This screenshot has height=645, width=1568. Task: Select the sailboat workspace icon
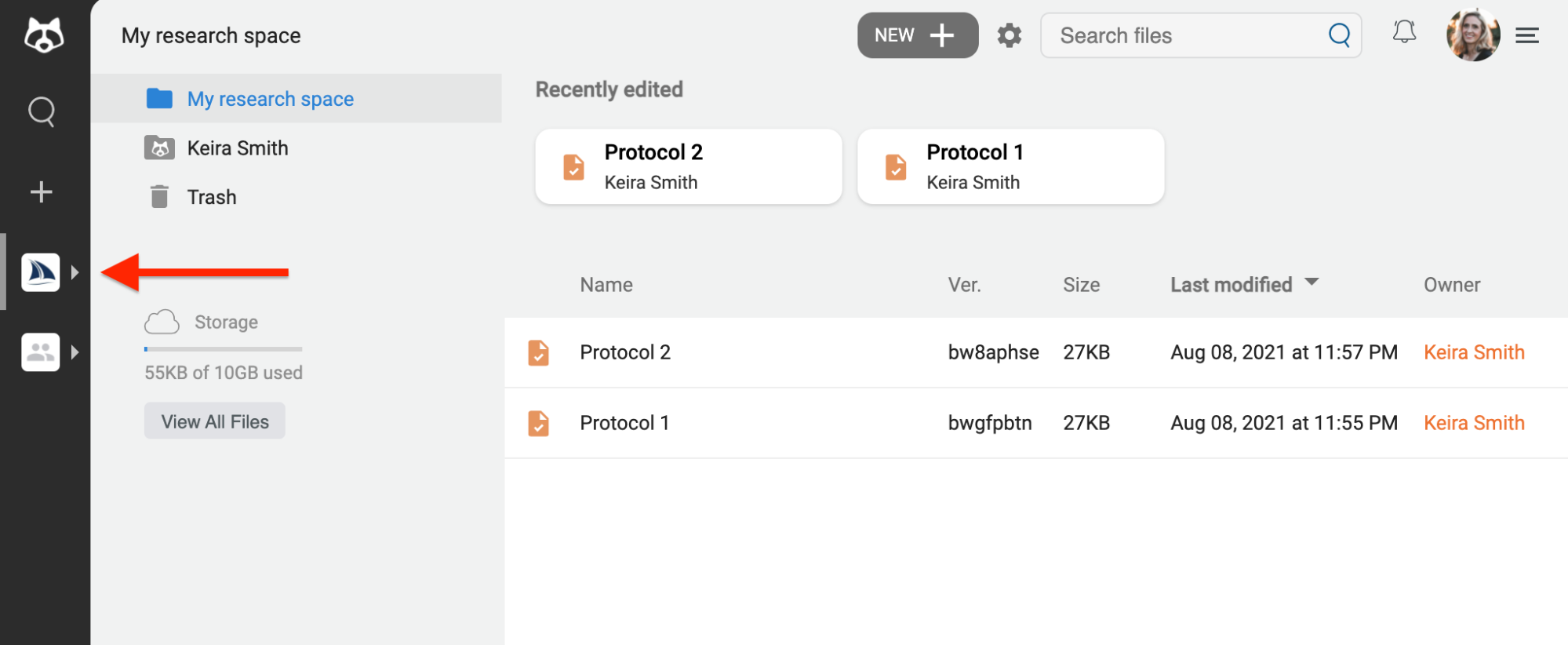(x=40, y=271)
